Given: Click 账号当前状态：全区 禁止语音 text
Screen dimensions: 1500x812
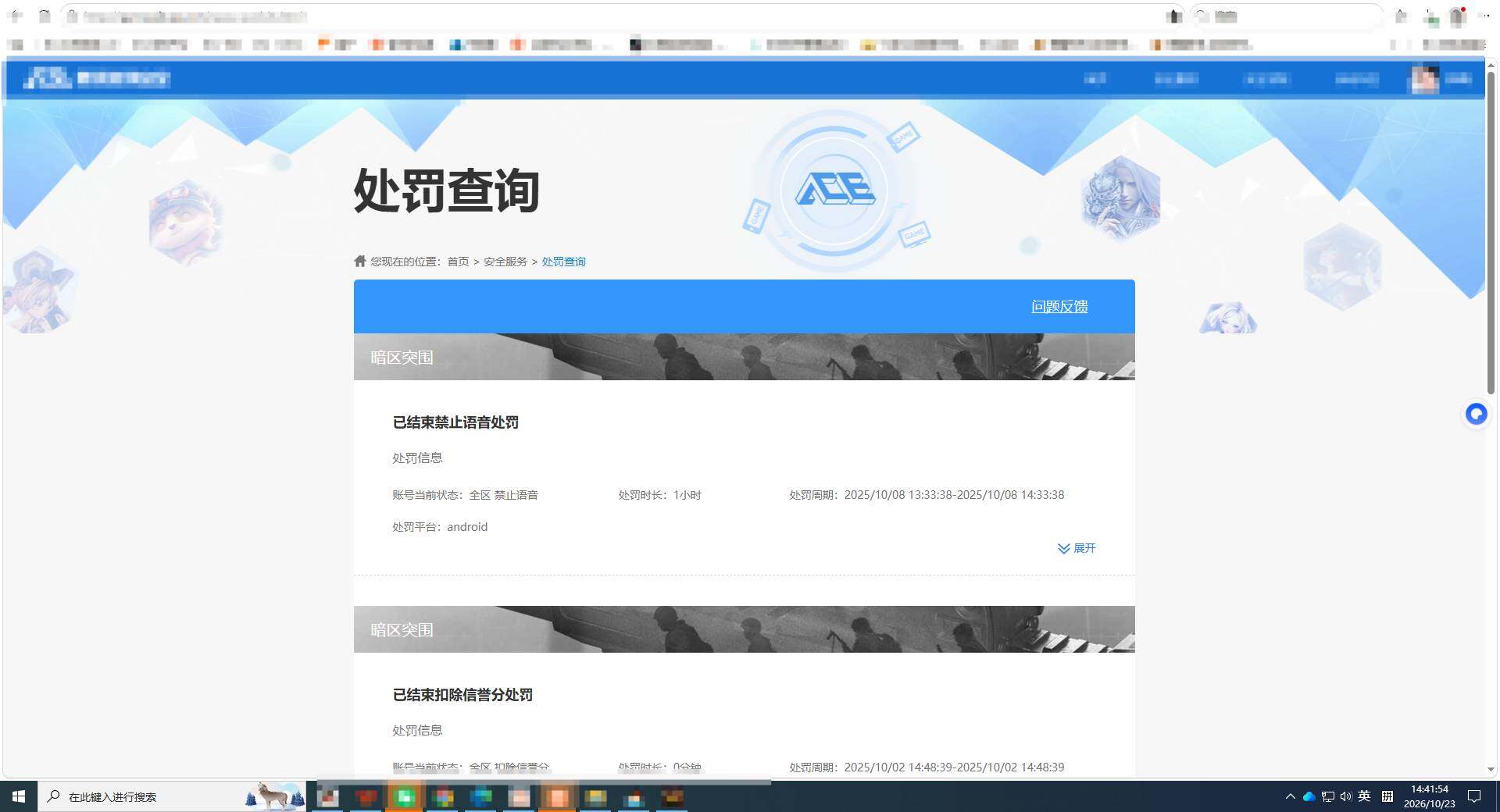Looking at the screenshot, I should [x=465, y=495].
